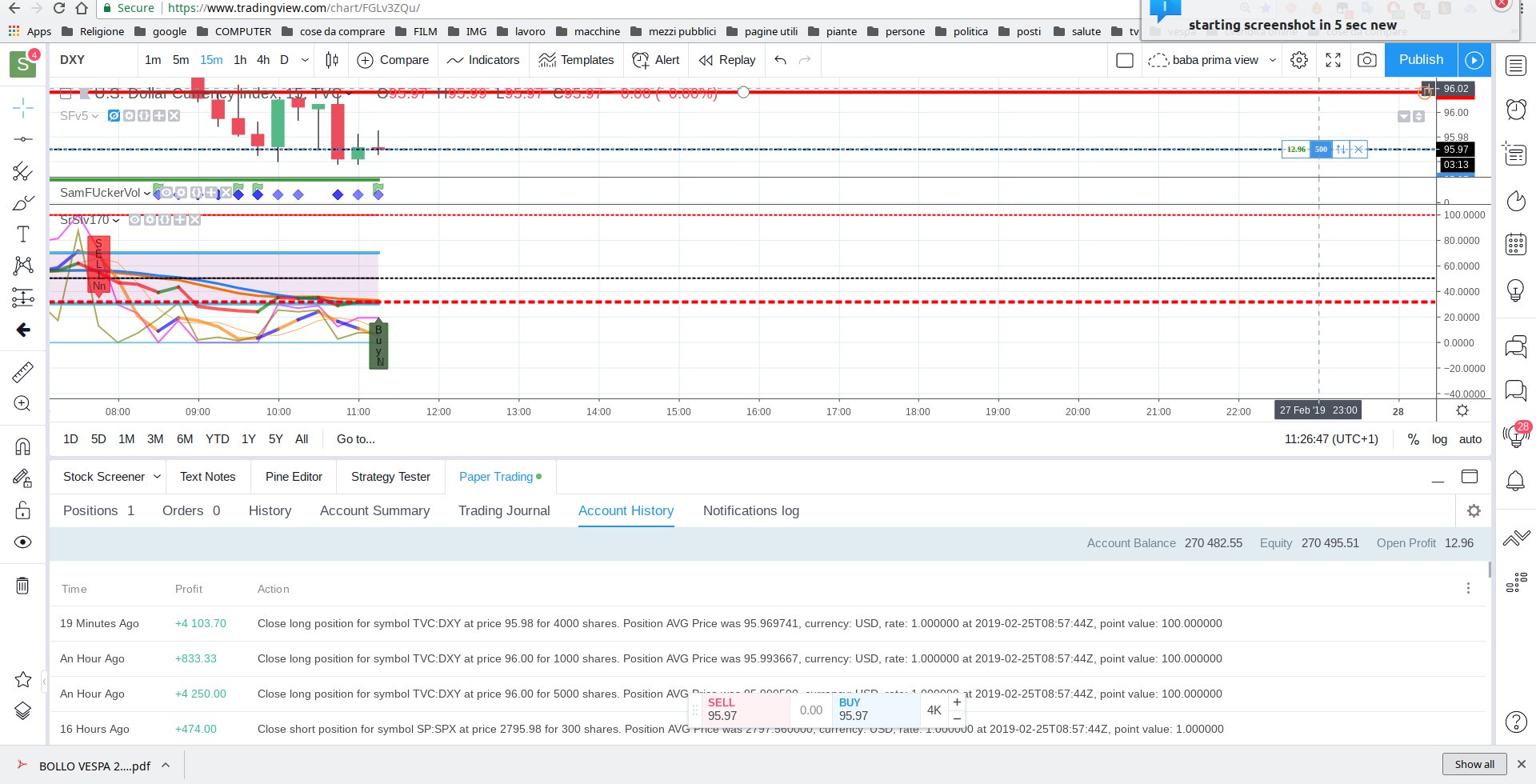The height and width of the screenshot is (784, 1536).
Task: Select the crosshair cursor tool
Action: tap(22, 107)
